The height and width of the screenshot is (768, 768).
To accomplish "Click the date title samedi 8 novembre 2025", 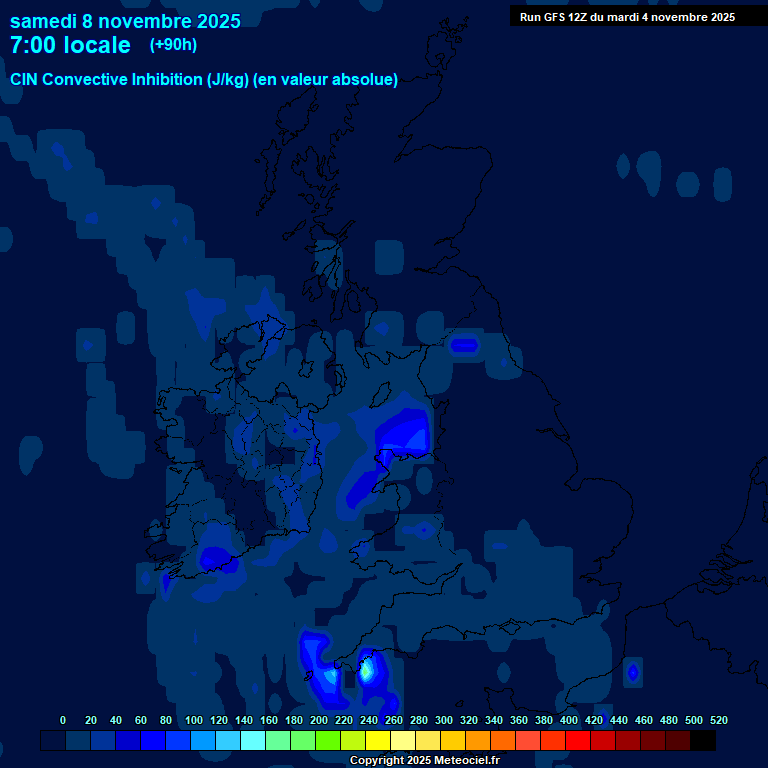I will (x=125, y=21).
